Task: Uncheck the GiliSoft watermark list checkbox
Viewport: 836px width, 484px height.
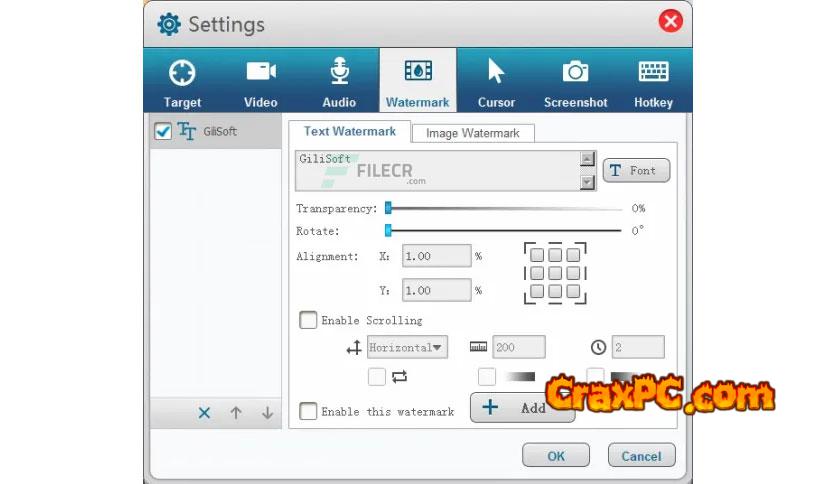Action: click(x=163, y=131)
